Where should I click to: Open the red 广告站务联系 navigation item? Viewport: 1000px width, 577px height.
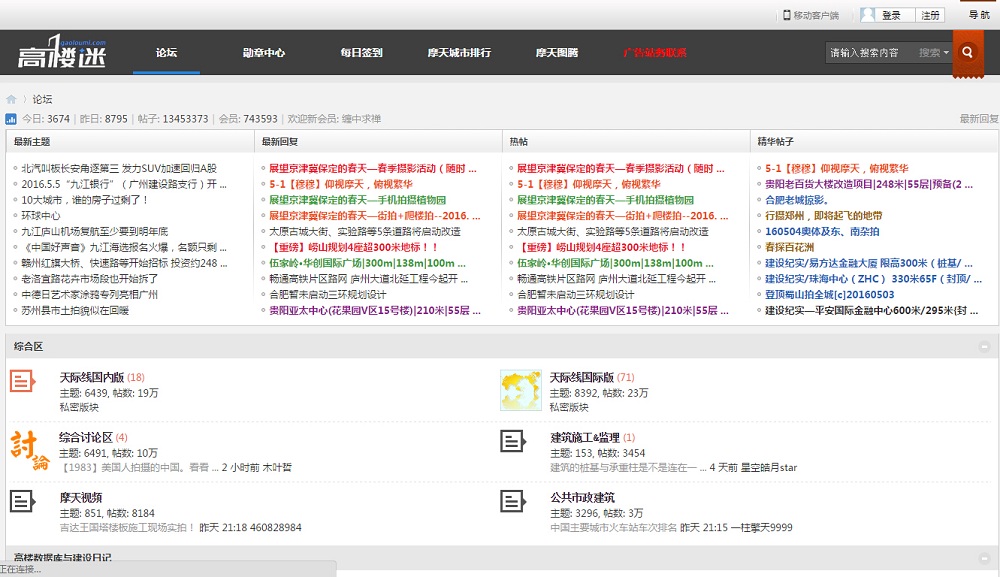click(655, 52)
